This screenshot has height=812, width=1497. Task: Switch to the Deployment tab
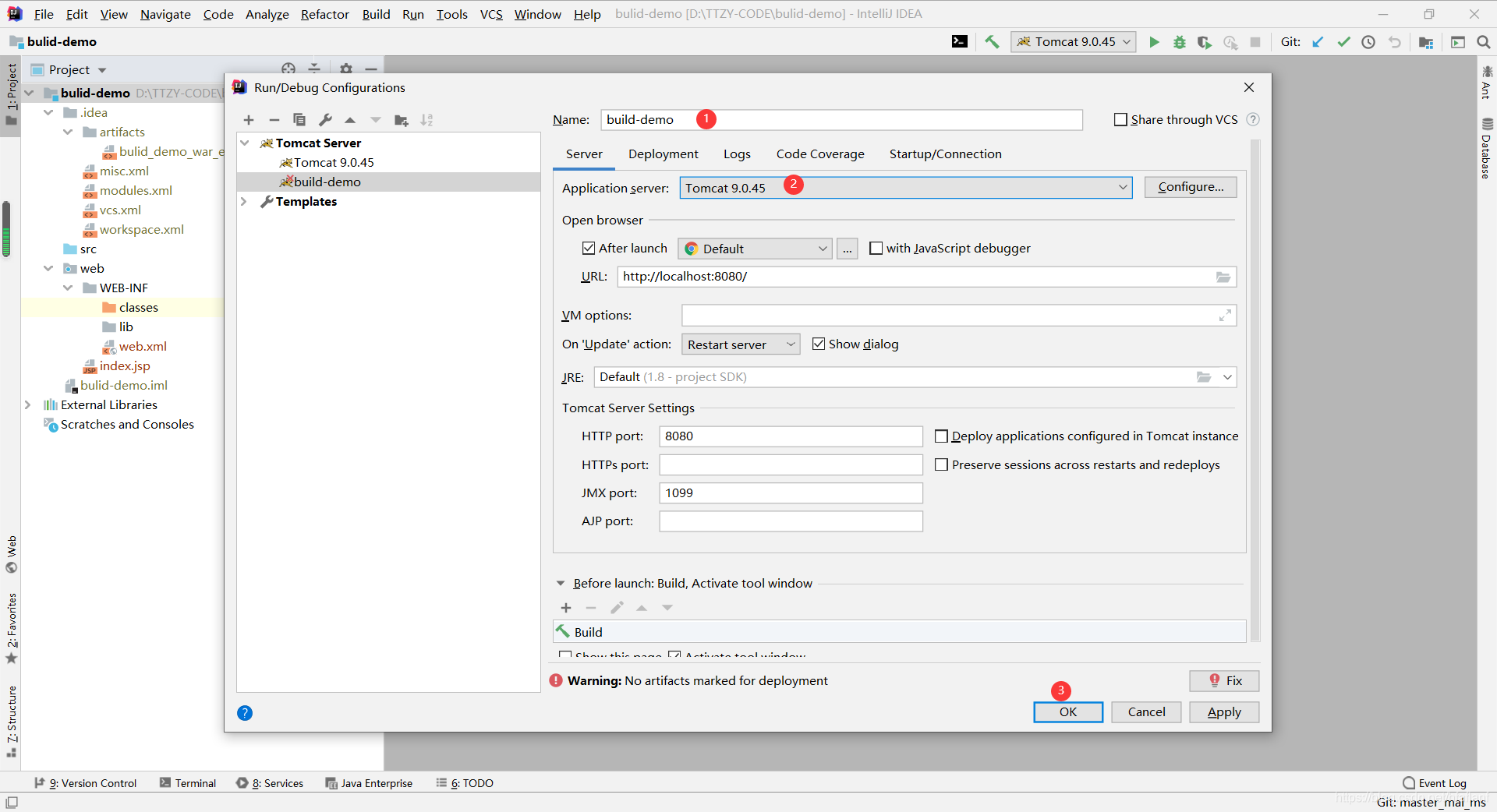(663, 154)
